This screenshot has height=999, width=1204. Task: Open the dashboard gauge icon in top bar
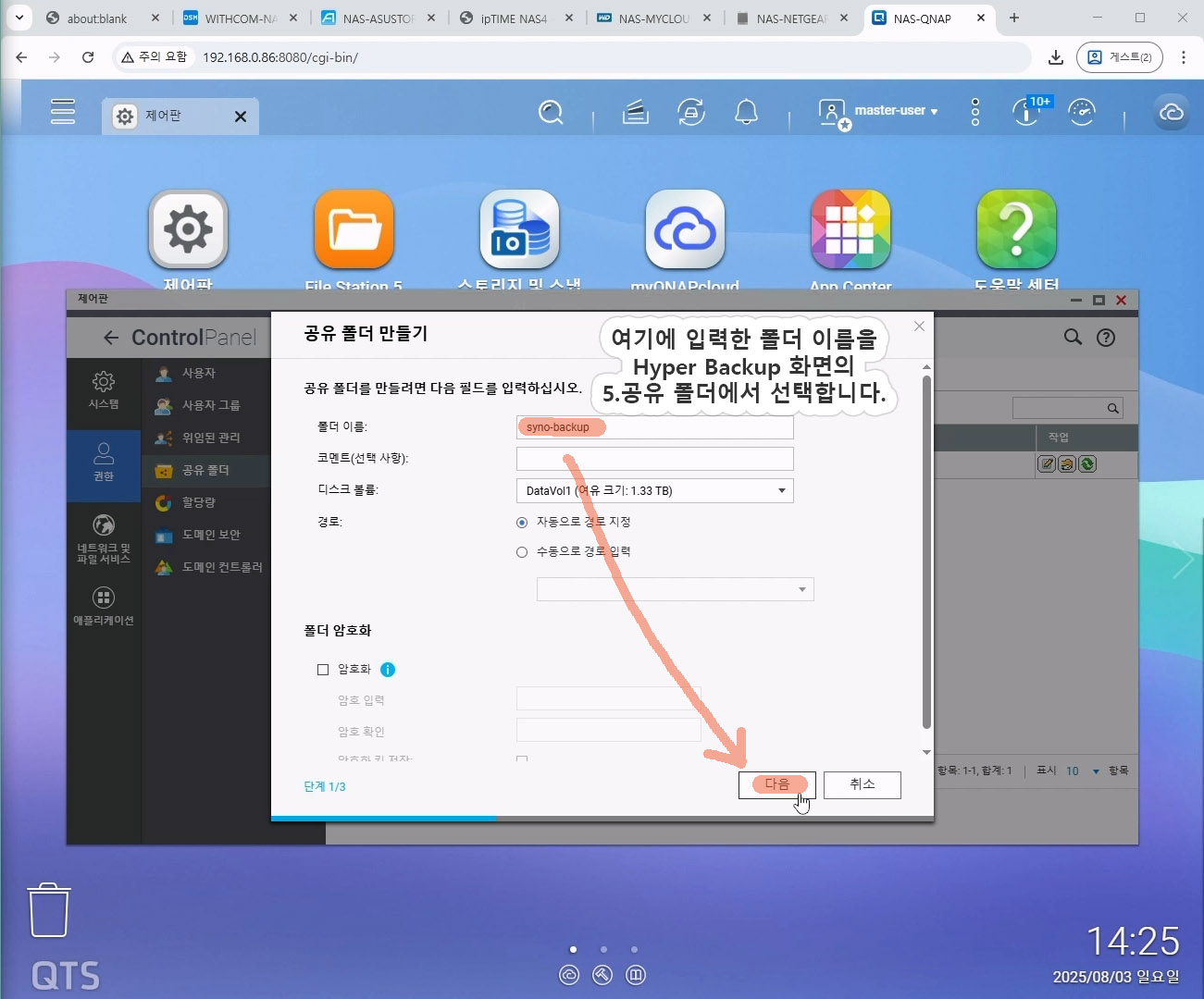tap(1081, 113)
